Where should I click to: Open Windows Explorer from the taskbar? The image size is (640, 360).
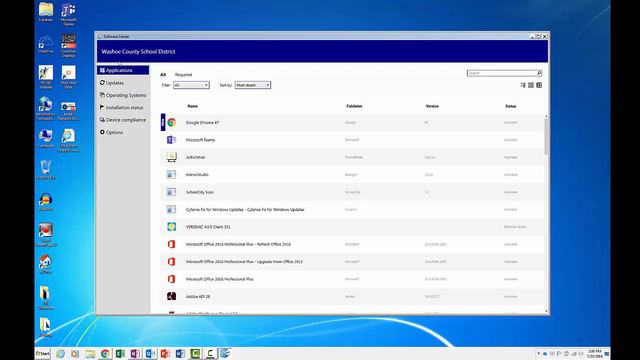pyautogui.click(x=90, y=353)
